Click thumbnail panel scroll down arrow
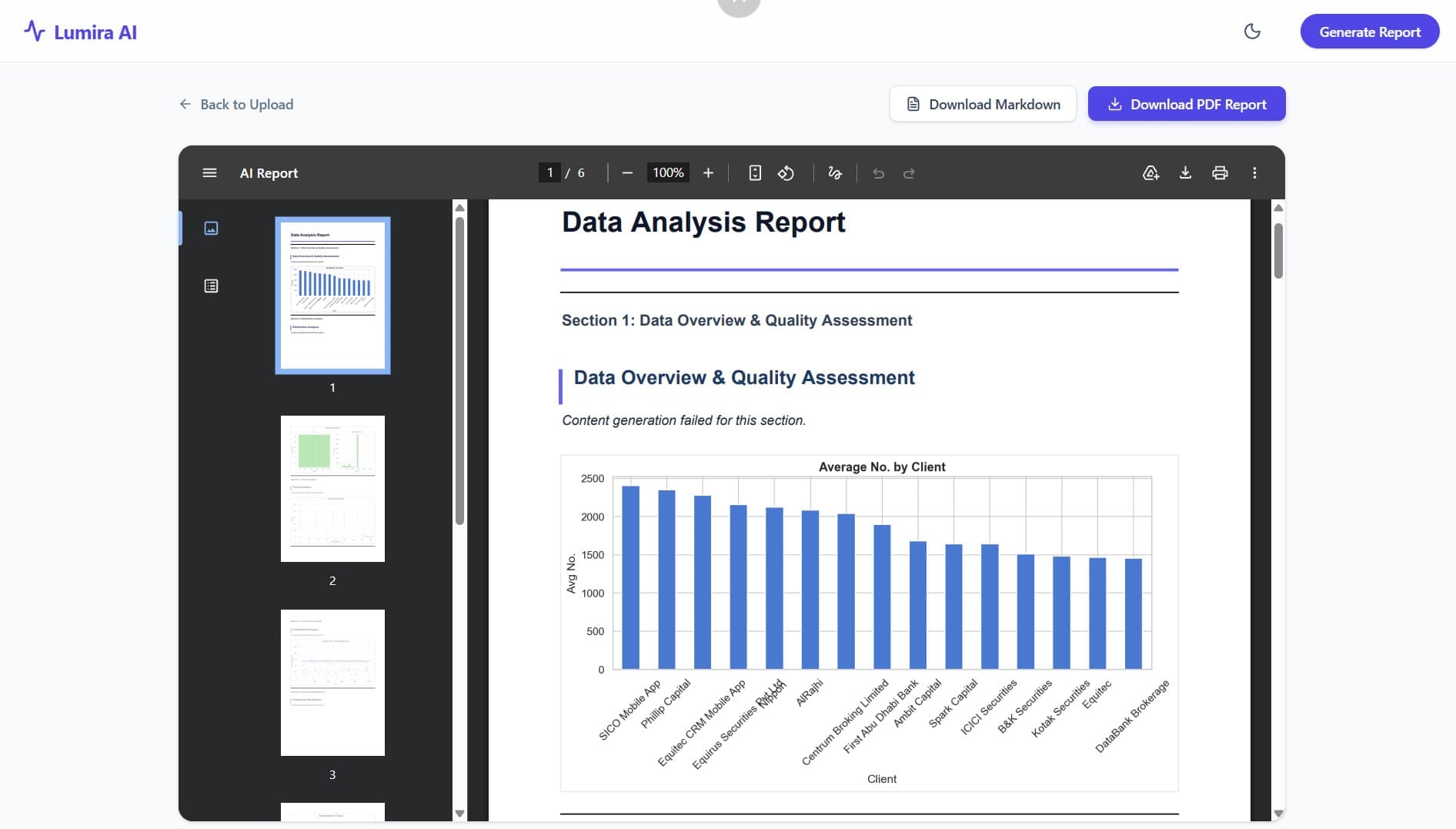Viewport: 1456px width, 829px height. pyautogui.click(x=459, y=814)
